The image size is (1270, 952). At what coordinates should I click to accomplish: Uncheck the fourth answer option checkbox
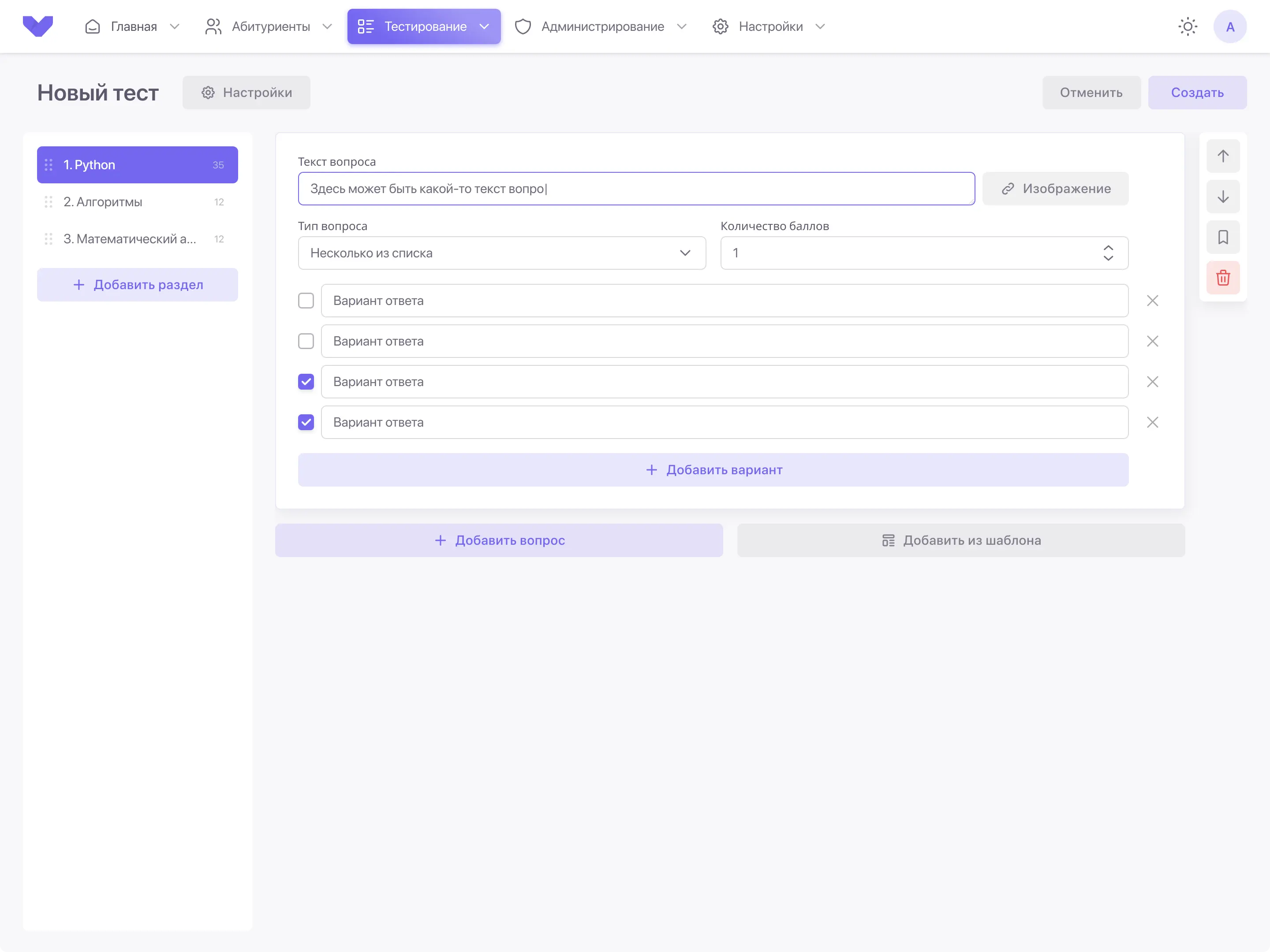pyautogui.click(x=306, y=422)
